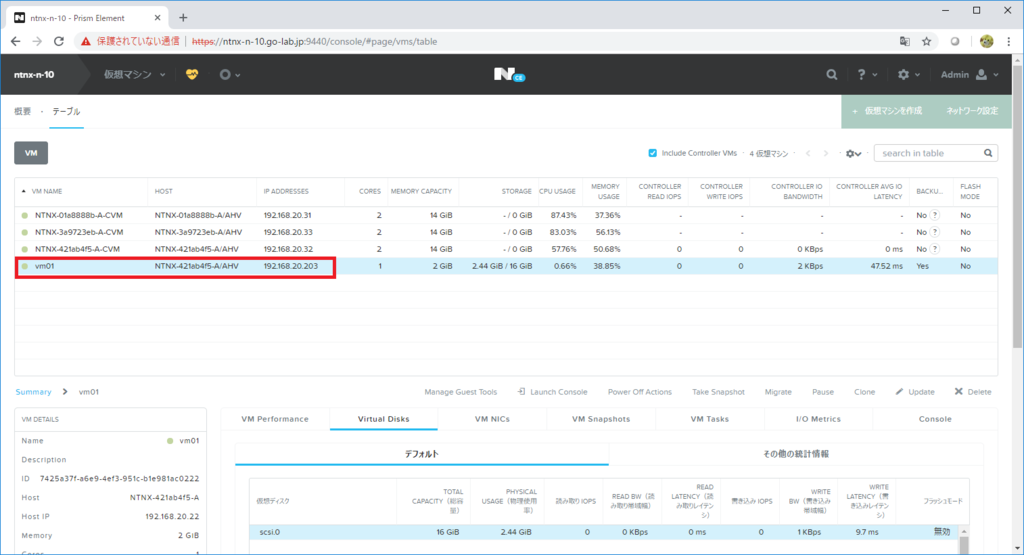Screen dimensions: 1024x555
Task: Select the NTNX-01a8888b-A-CVM row
Action: [506, 215]
